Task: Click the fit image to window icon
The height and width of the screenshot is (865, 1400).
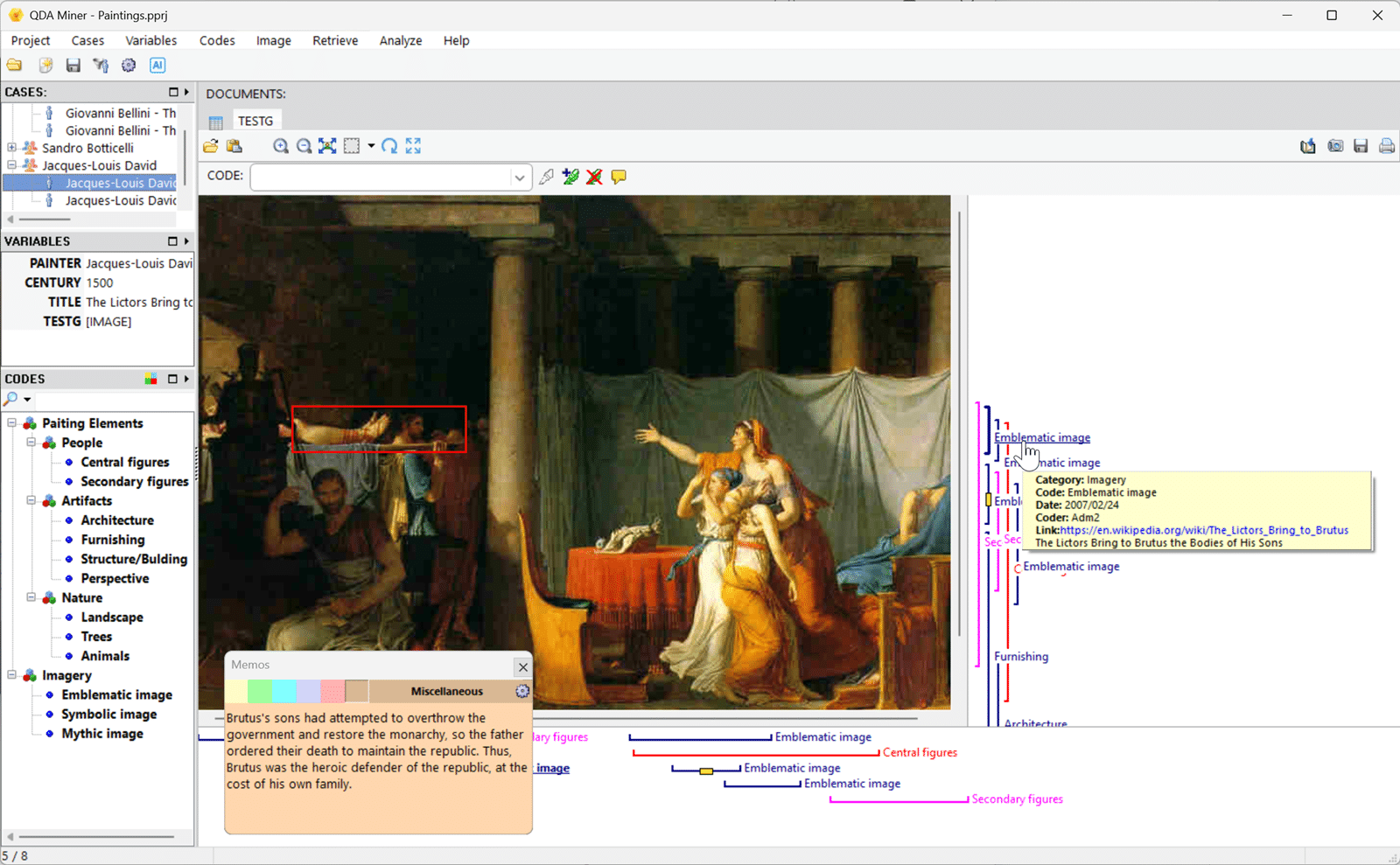Action: [x=327, y=146]
